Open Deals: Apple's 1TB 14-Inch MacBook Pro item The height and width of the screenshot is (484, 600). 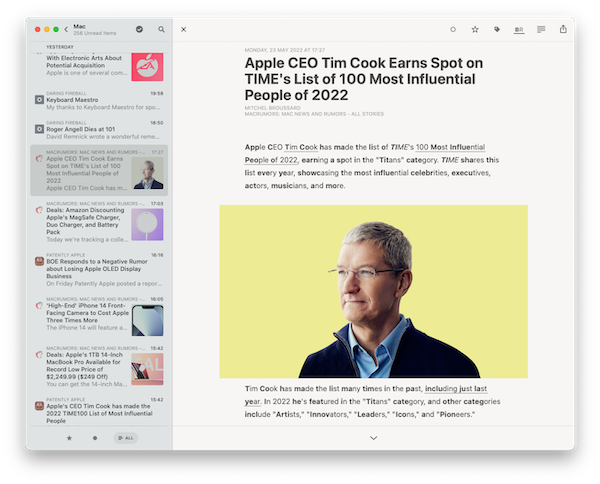[99, 367]
